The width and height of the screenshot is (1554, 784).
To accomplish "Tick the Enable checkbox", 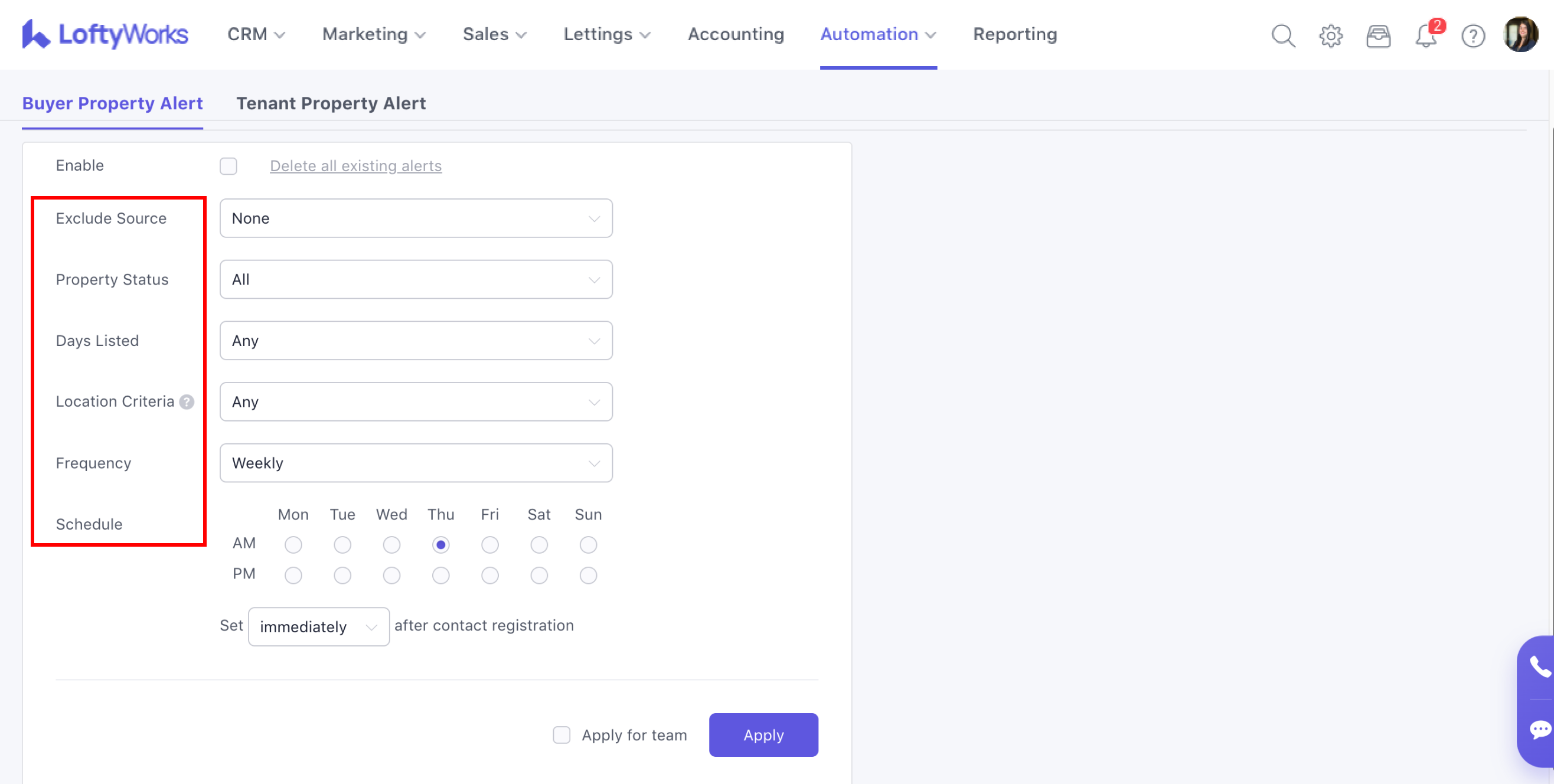I will pos(228,166).
